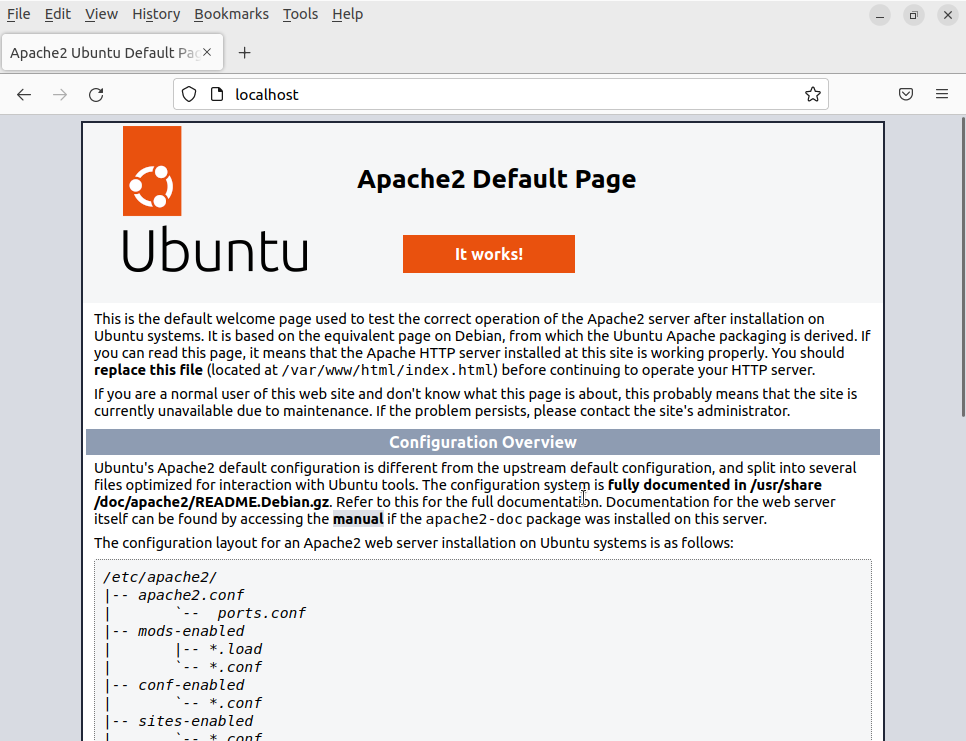Click the ports.conf entry in tree

click(x=261, y=613)
